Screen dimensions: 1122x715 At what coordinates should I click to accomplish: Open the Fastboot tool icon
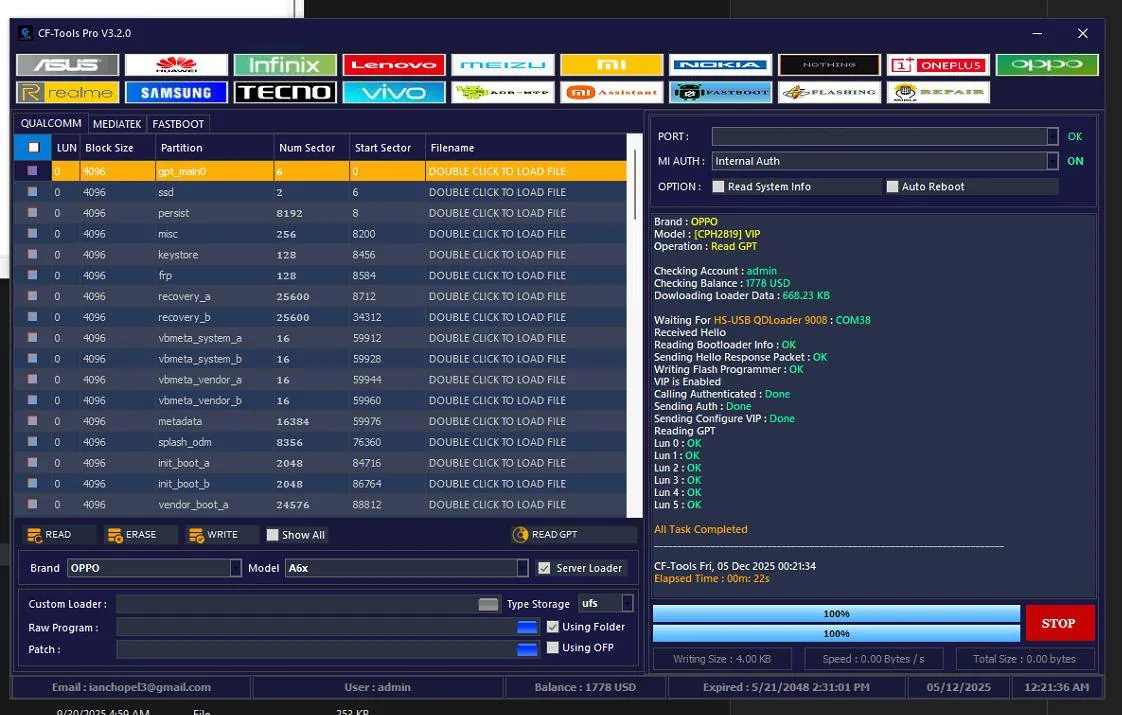[x=720, y=92]
